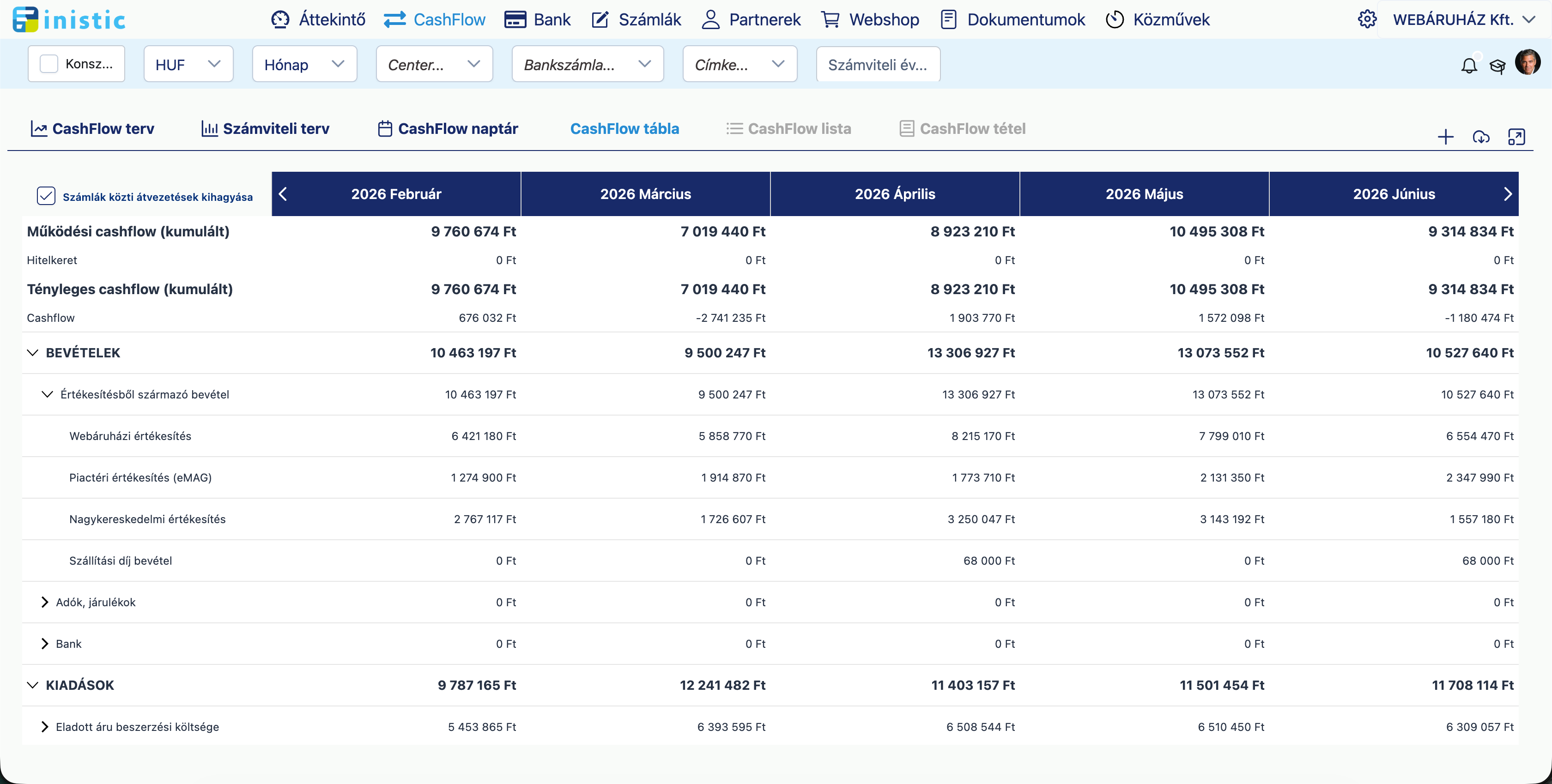Click the plus icon to add item

(x=1445, y=137)
